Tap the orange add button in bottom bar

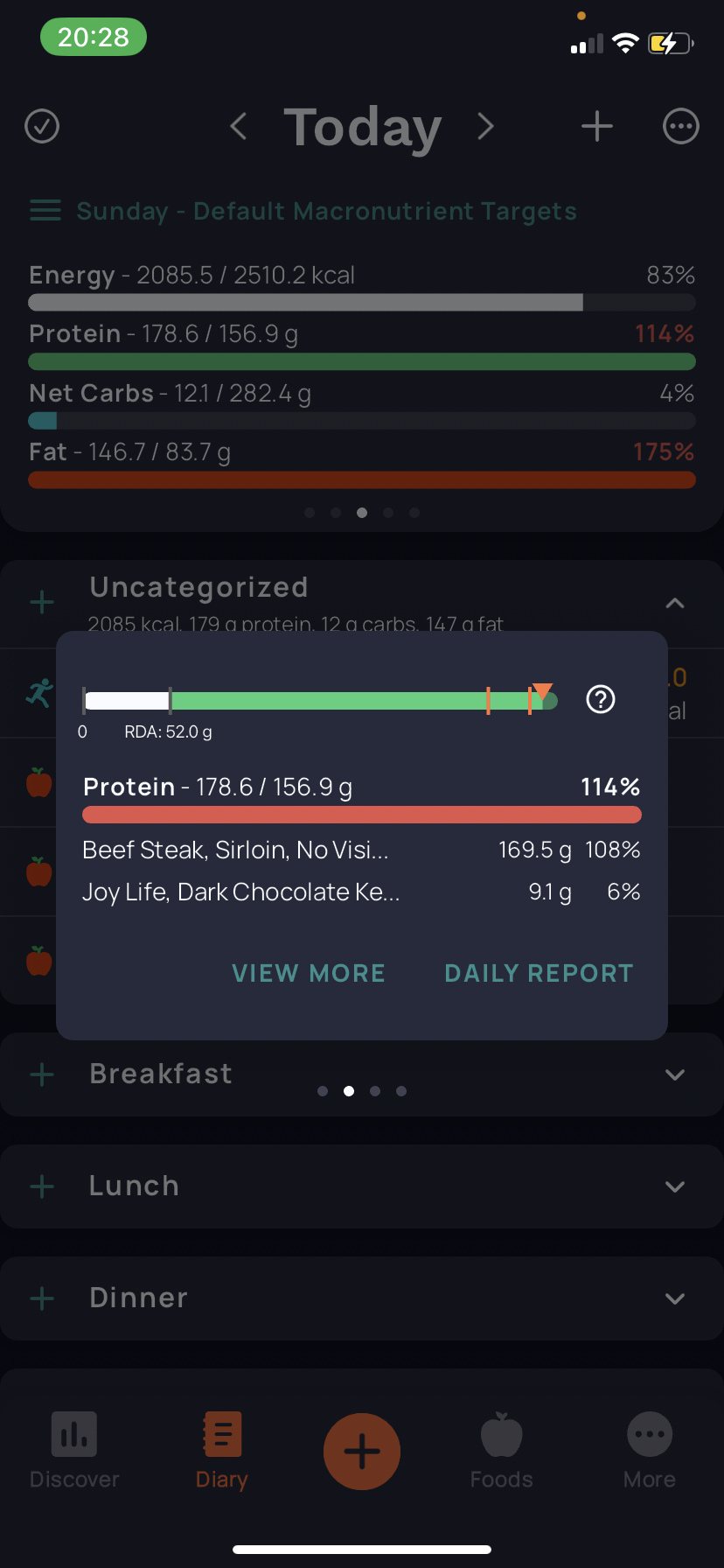tap(362, 1452)
